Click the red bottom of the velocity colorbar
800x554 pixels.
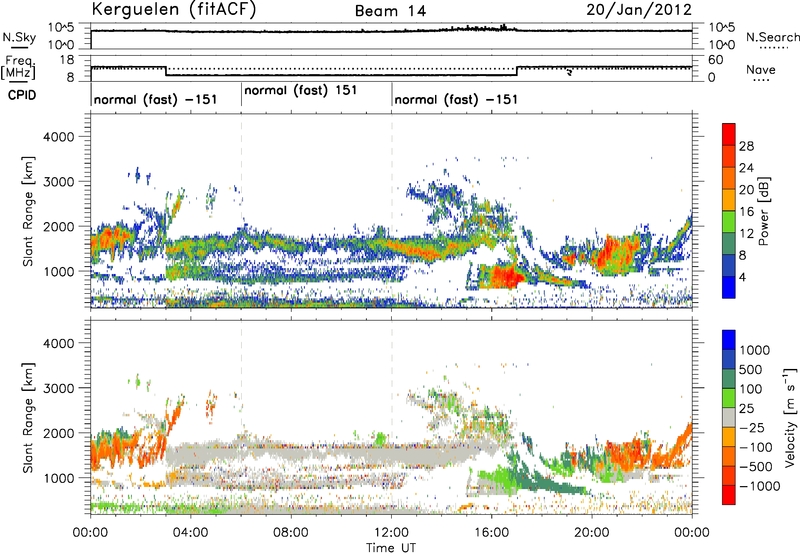(x=729, y=495)
